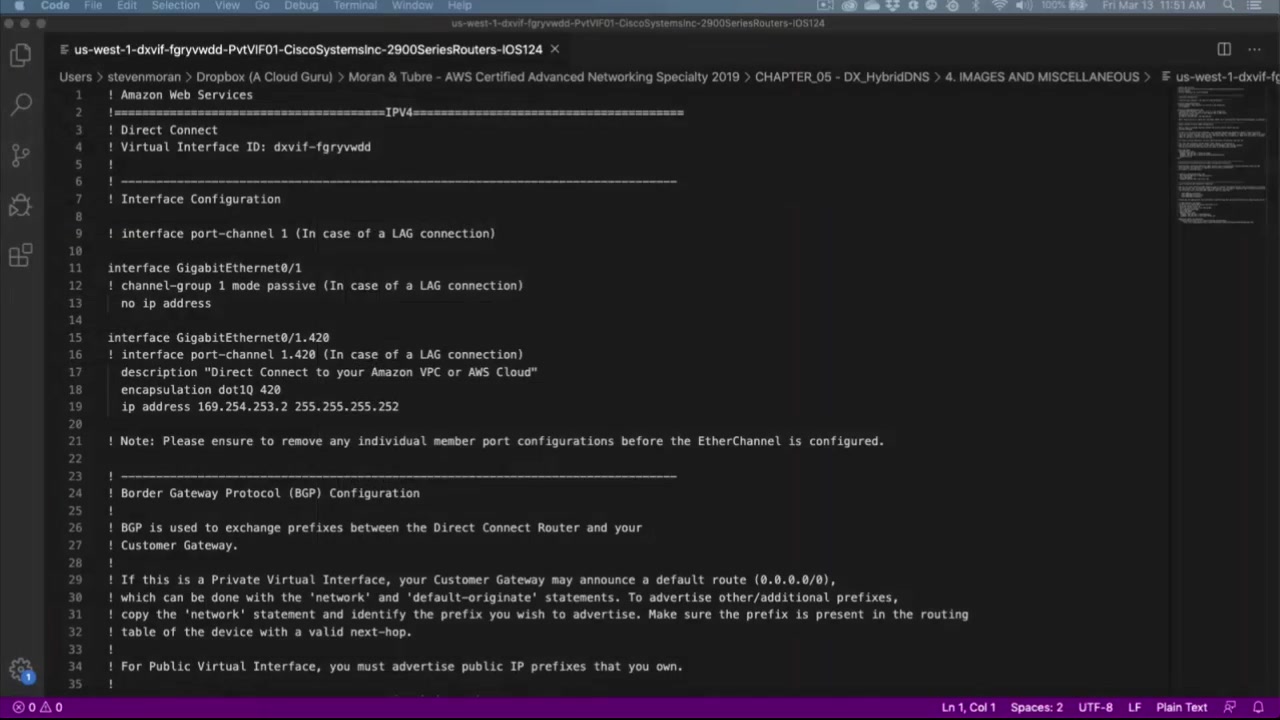The image size is (1280, 720).
Task: Click the '! Interface Configuration' comment line
Action: (x=194, y=199)
